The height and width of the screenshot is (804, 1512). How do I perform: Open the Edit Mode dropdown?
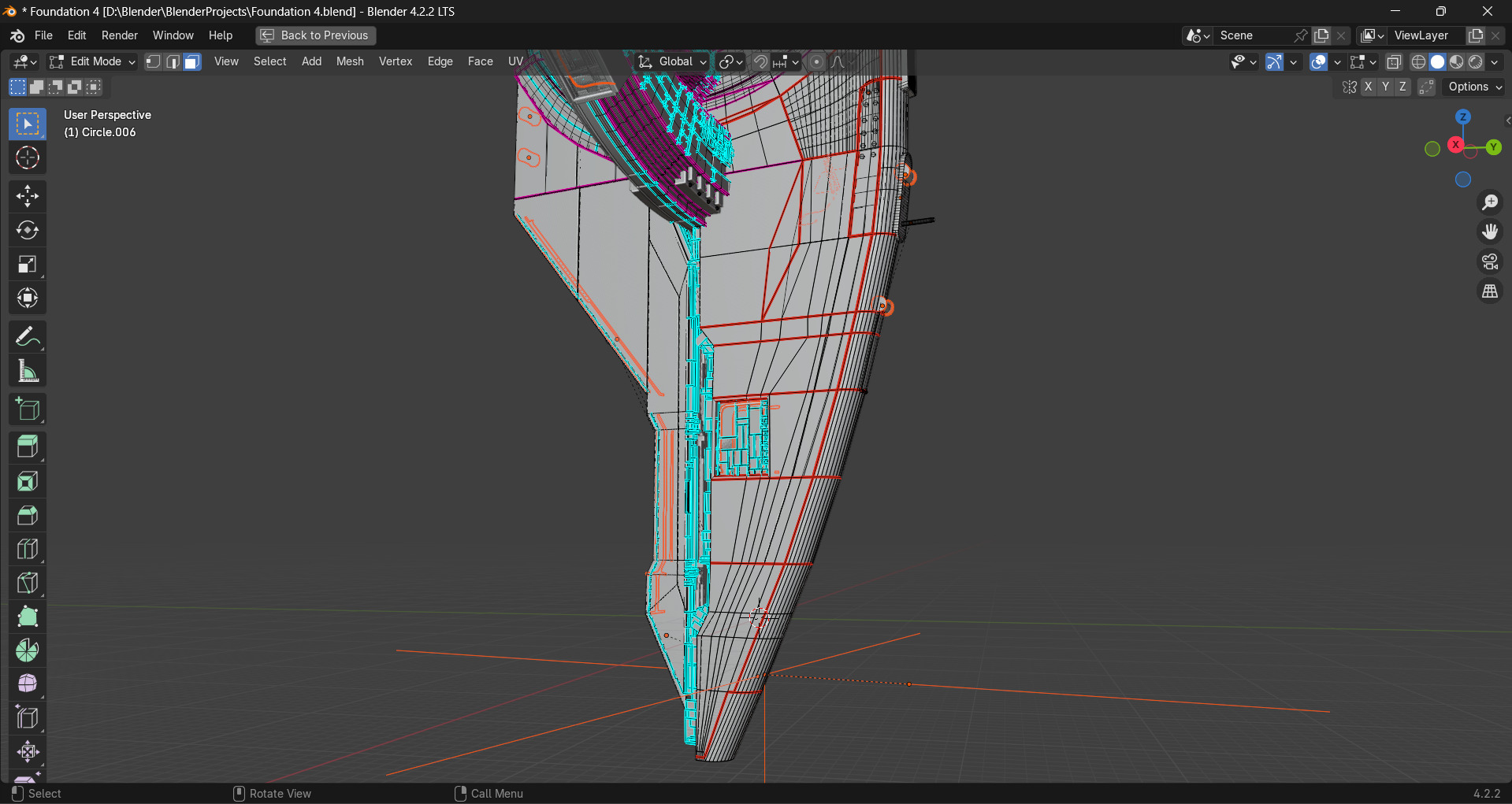92,62
